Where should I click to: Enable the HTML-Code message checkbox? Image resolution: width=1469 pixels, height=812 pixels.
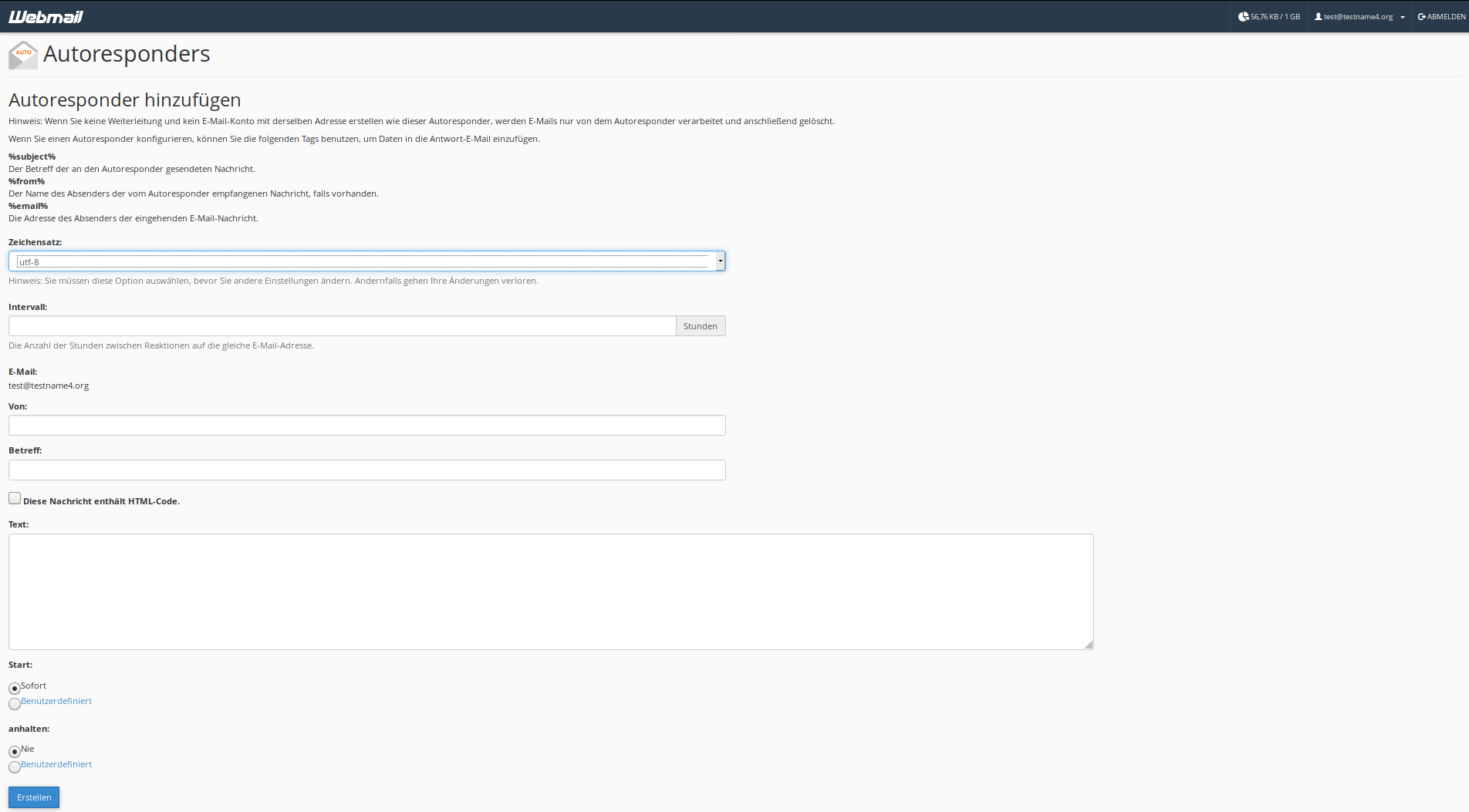pyautogui.click(x=15, y=498)
